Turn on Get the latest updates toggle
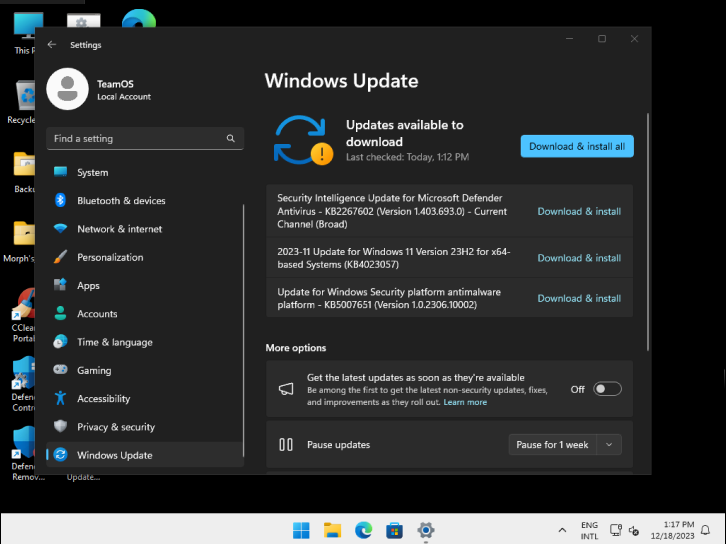The image size is (726, 544). pos(607,389)
